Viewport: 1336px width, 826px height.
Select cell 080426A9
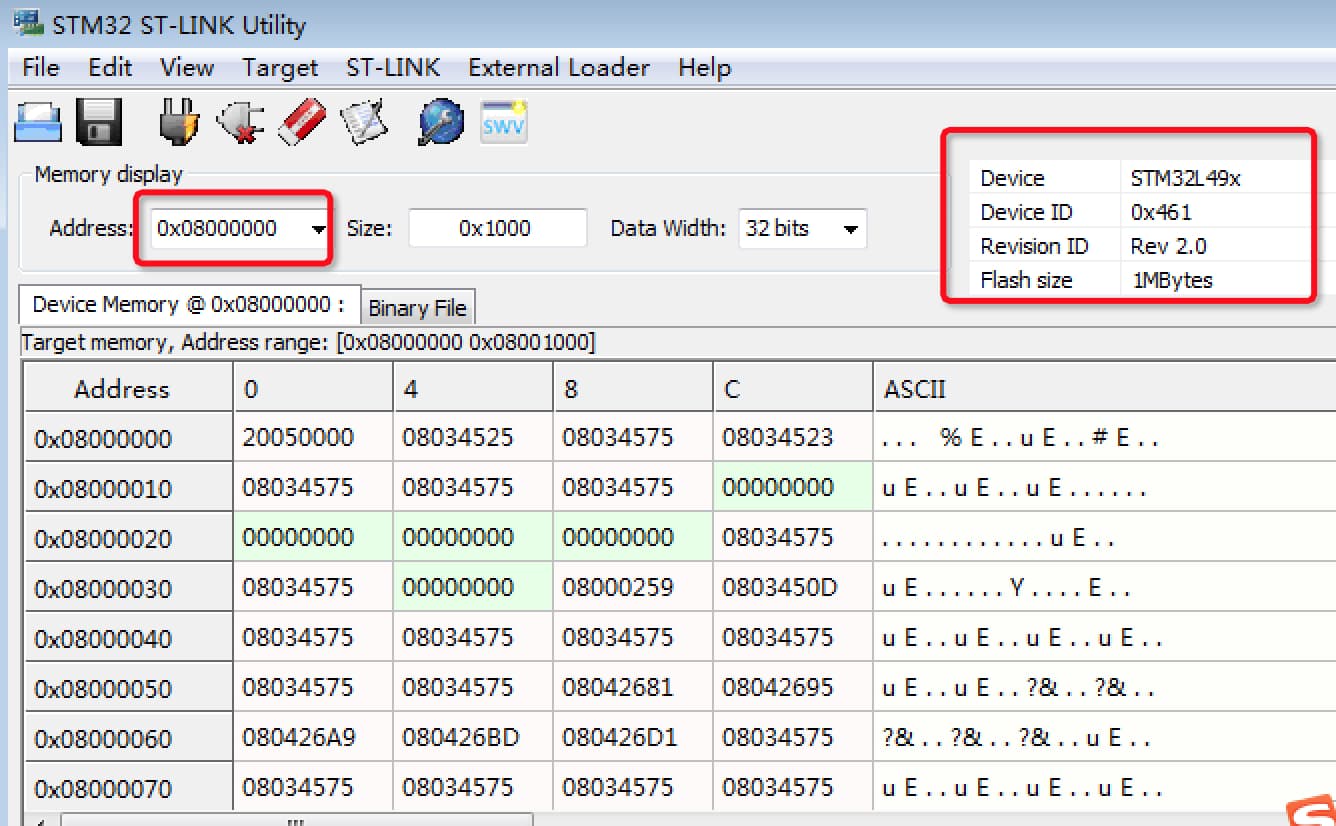[312, 737]
